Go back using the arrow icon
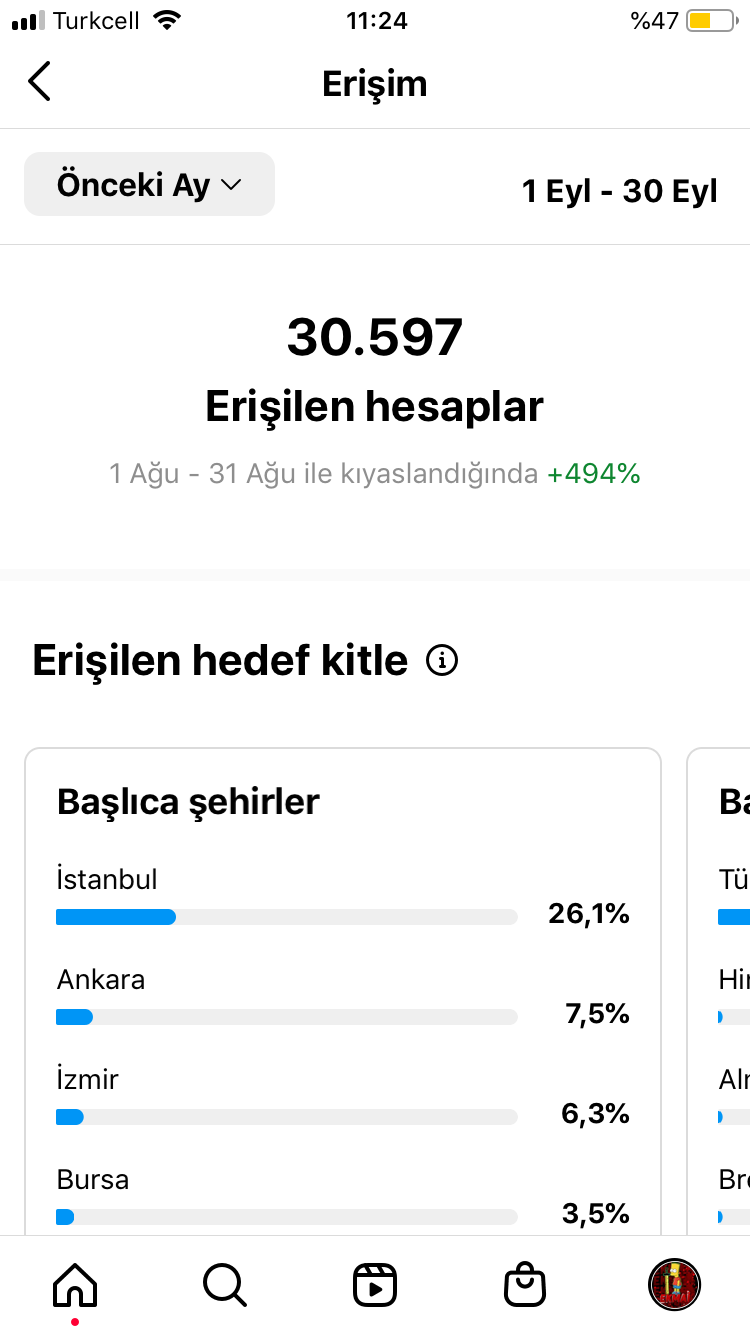This screenshot has width=750, height=1334. point(39,82)
